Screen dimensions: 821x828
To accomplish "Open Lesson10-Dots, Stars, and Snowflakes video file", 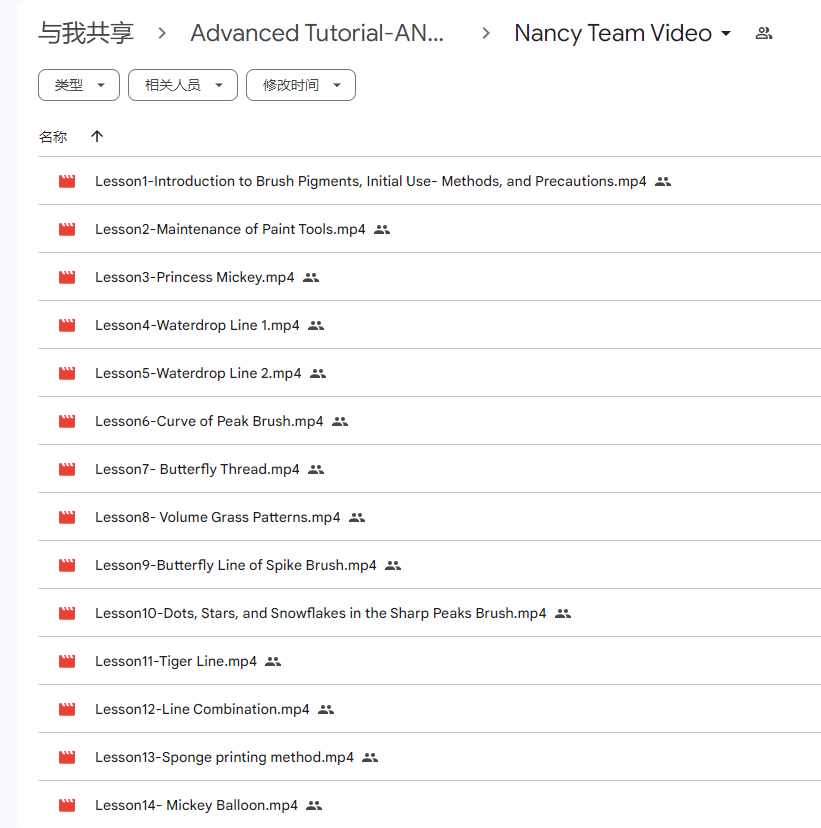I will pos(320,614).
